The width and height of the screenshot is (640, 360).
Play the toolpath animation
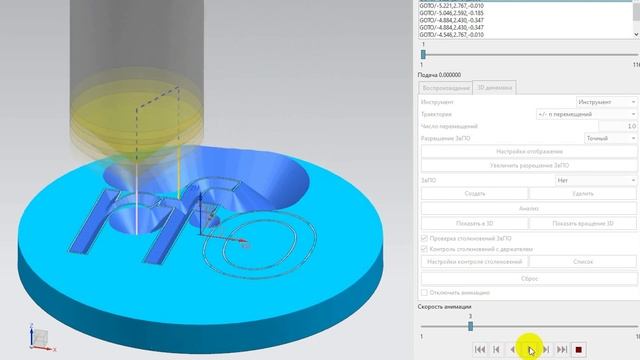pos(529,349)
